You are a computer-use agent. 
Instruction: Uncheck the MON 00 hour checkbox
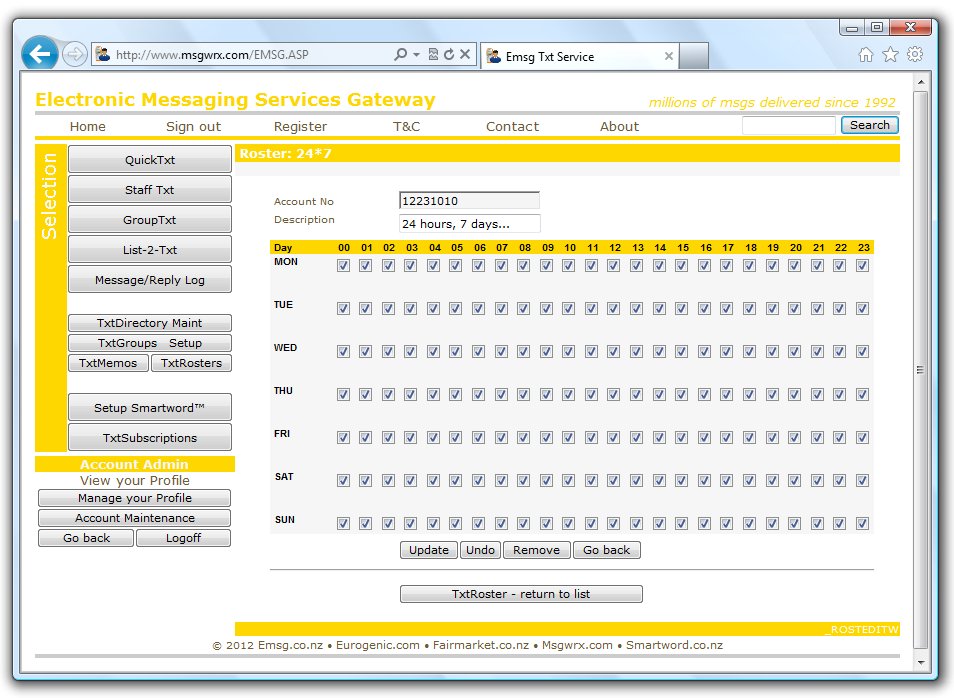click(344, 266)
